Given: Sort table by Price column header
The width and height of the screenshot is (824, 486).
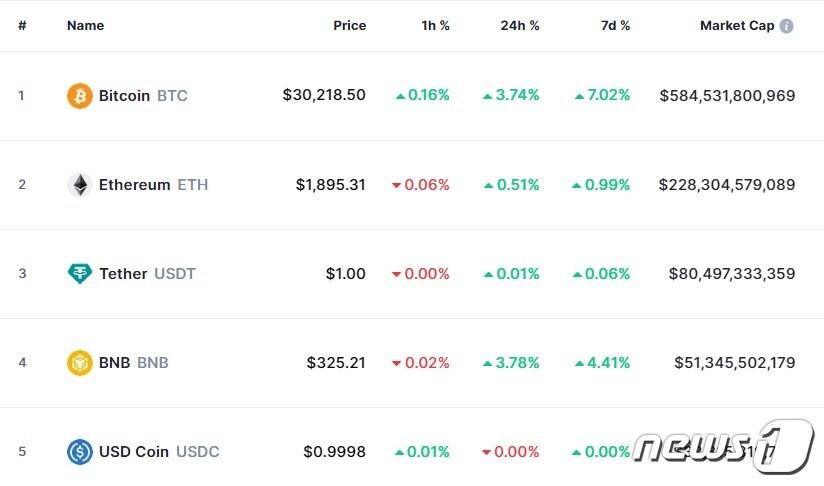Looking at the screenshot, I should pos(349,26).
